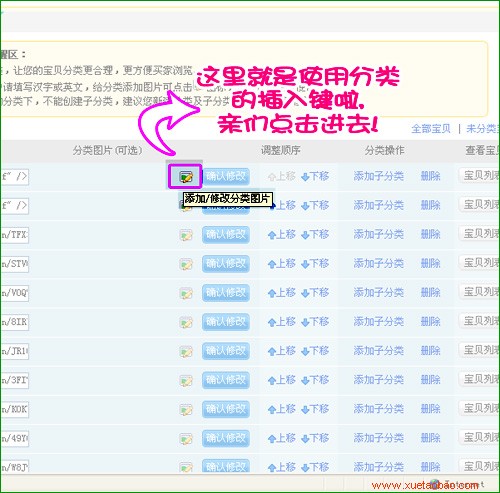Confirm changes in the STW row

226,264
